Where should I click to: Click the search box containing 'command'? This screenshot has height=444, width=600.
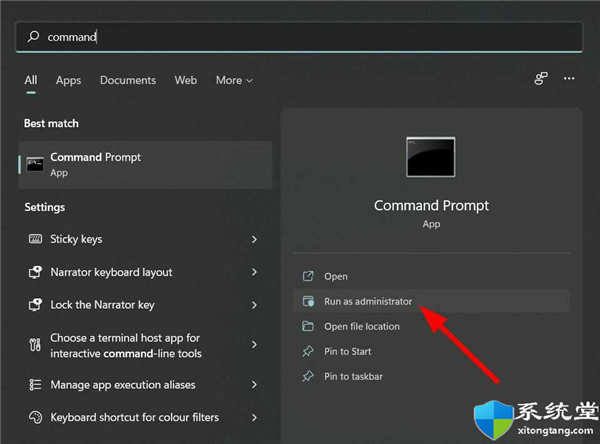pyautogui.click(x=299, y=37)
